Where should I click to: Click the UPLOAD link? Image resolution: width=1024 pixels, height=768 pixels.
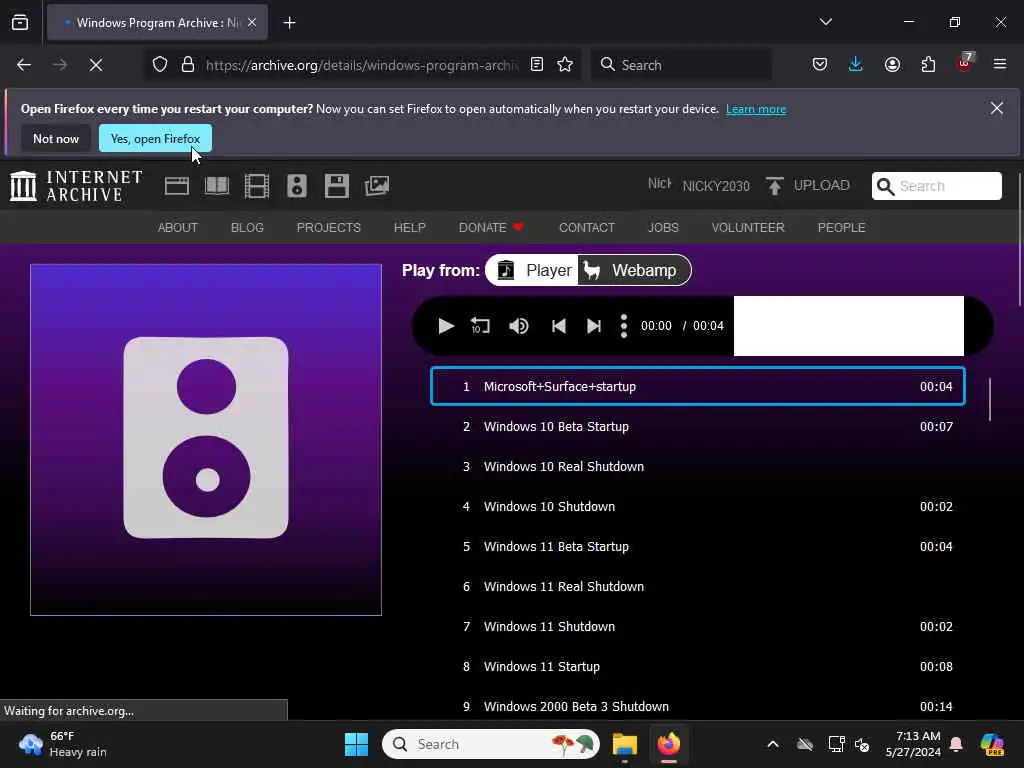click(822, 186)
